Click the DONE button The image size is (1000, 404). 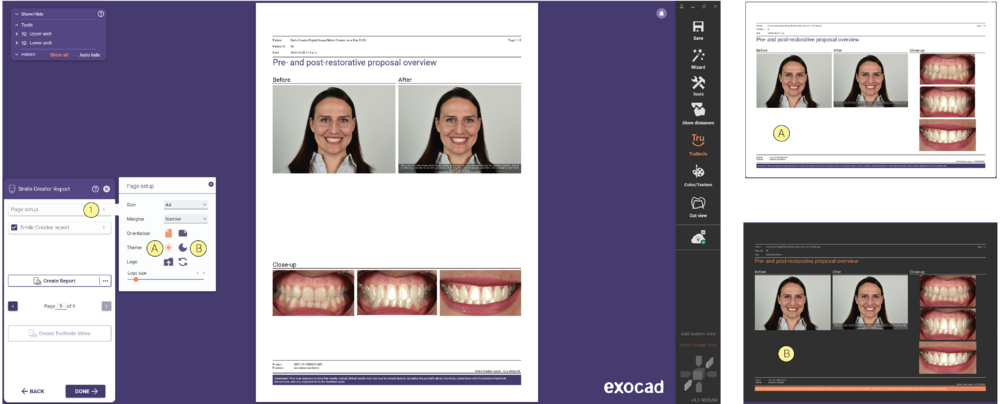85,391
